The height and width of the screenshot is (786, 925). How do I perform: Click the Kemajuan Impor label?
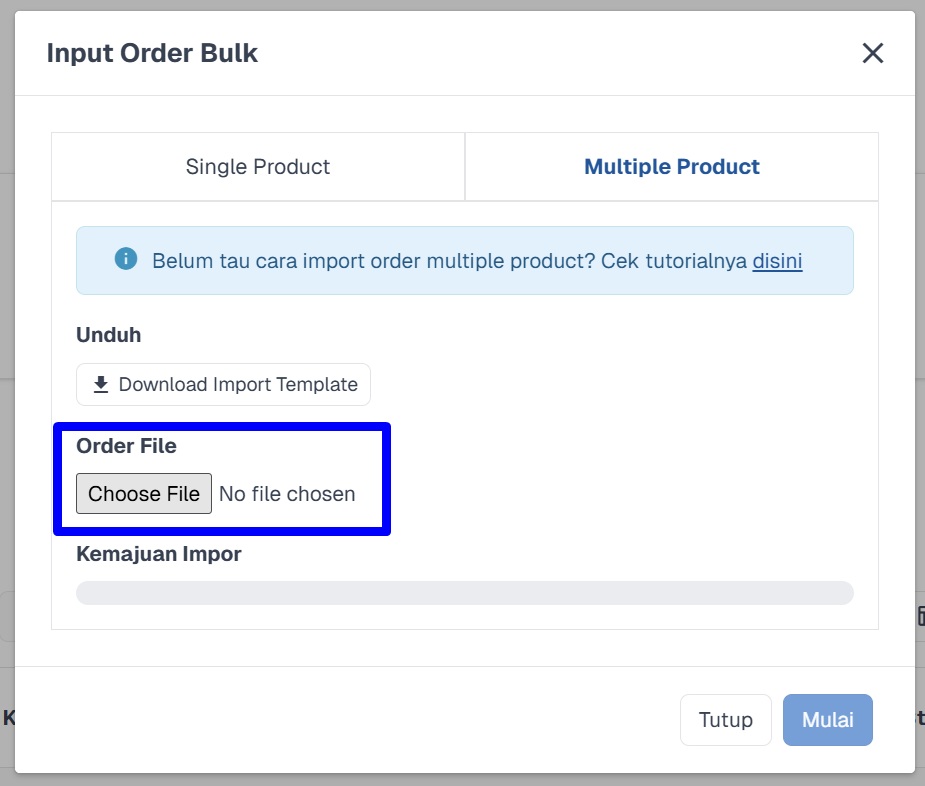click(x=159, y=554)
